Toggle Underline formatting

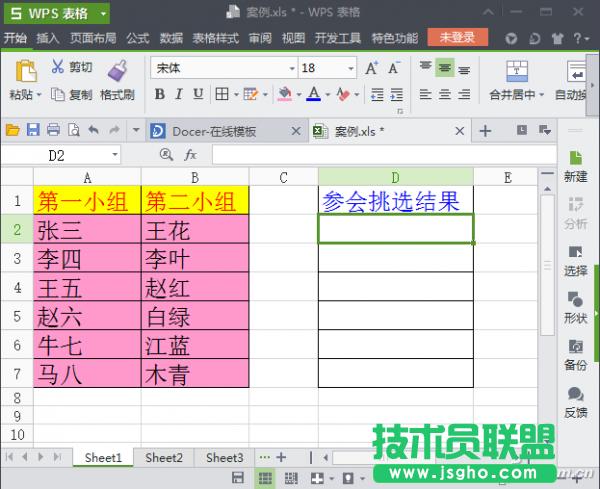click(199, 95)
